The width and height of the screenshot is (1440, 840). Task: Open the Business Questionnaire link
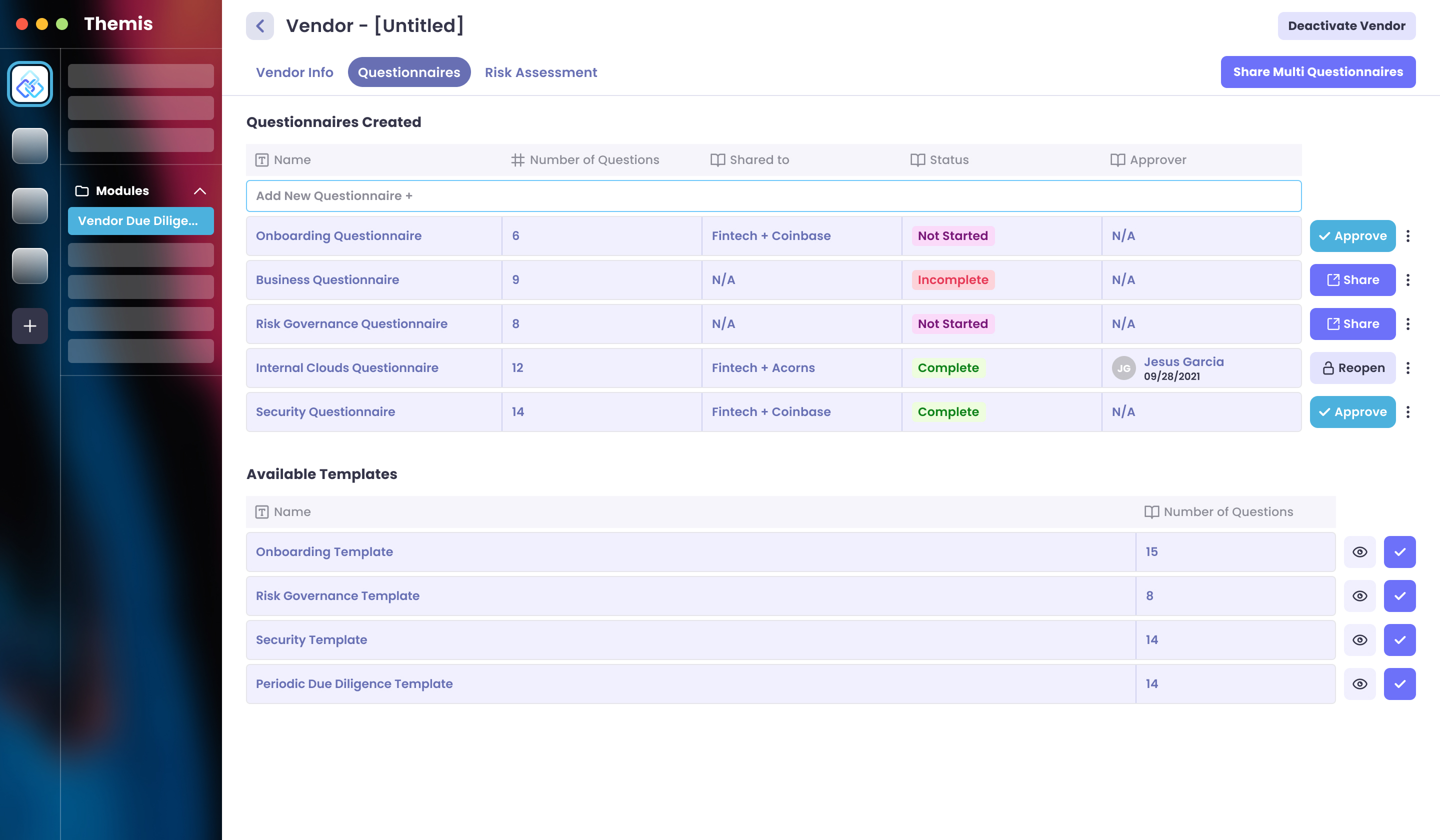pos(327,279)
